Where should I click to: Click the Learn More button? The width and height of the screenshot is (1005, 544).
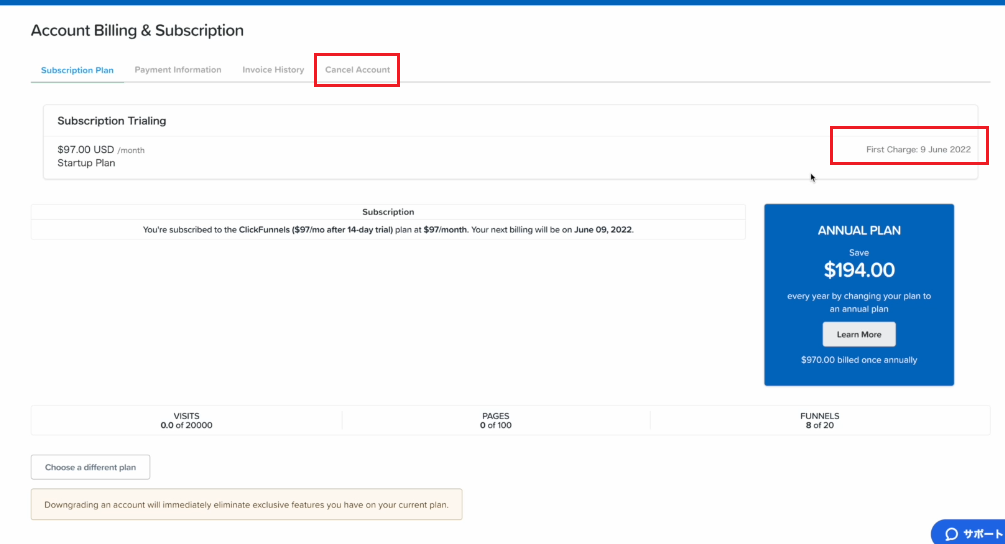coord(859,334)
